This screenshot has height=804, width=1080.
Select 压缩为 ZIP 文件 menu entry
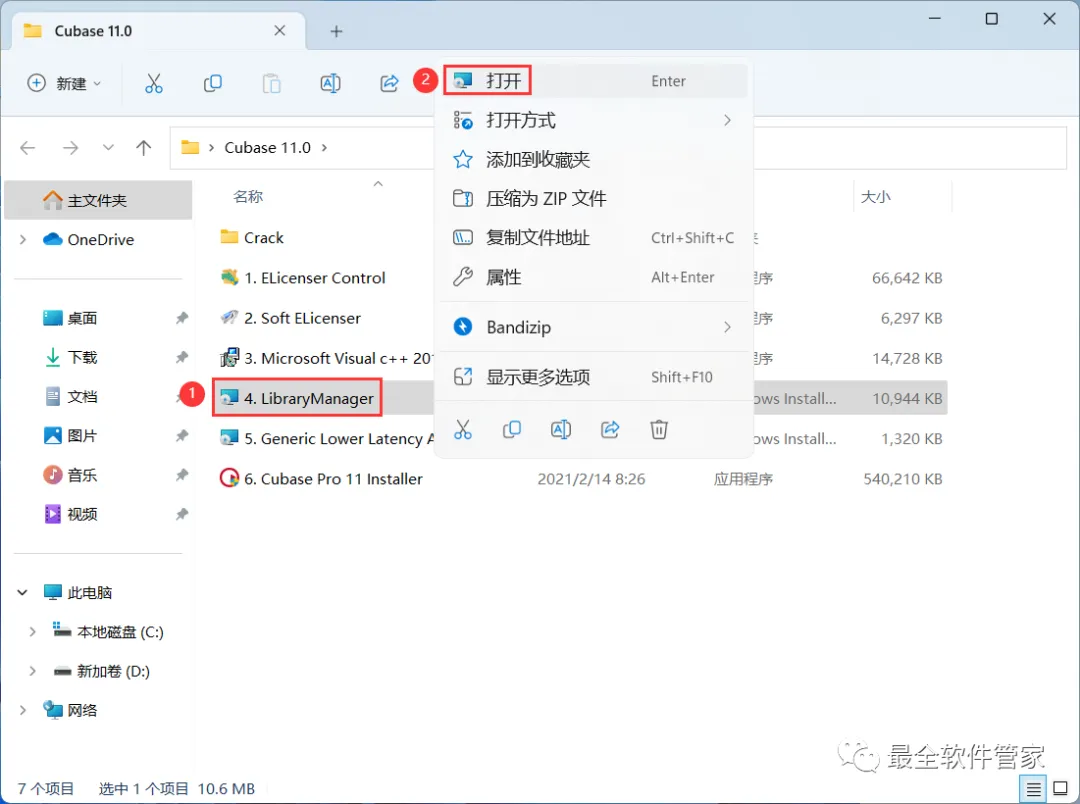(595, 199)
